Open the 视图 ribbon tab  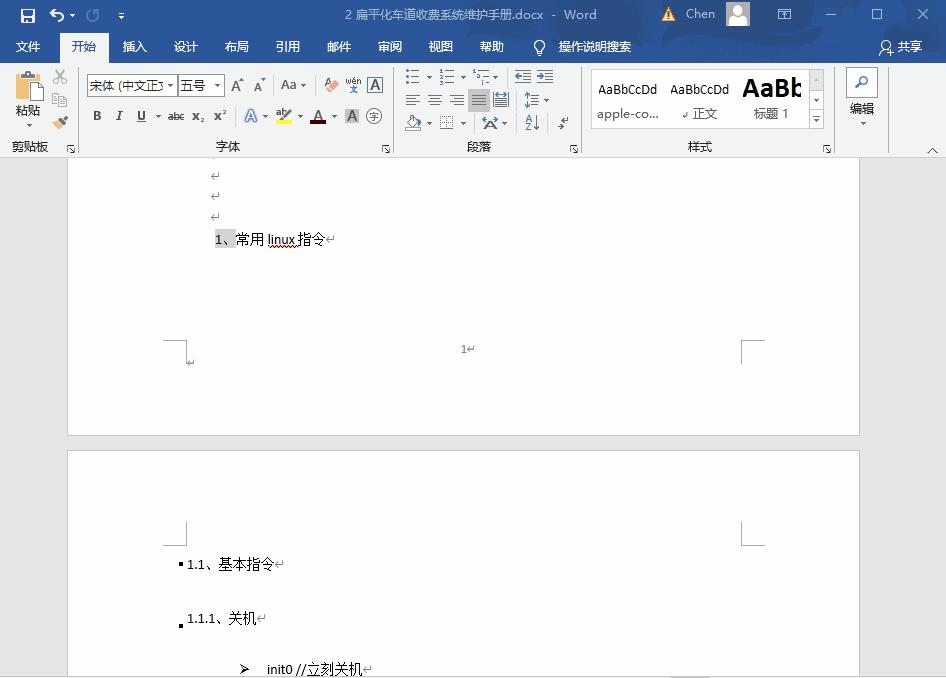coord(440,46)
